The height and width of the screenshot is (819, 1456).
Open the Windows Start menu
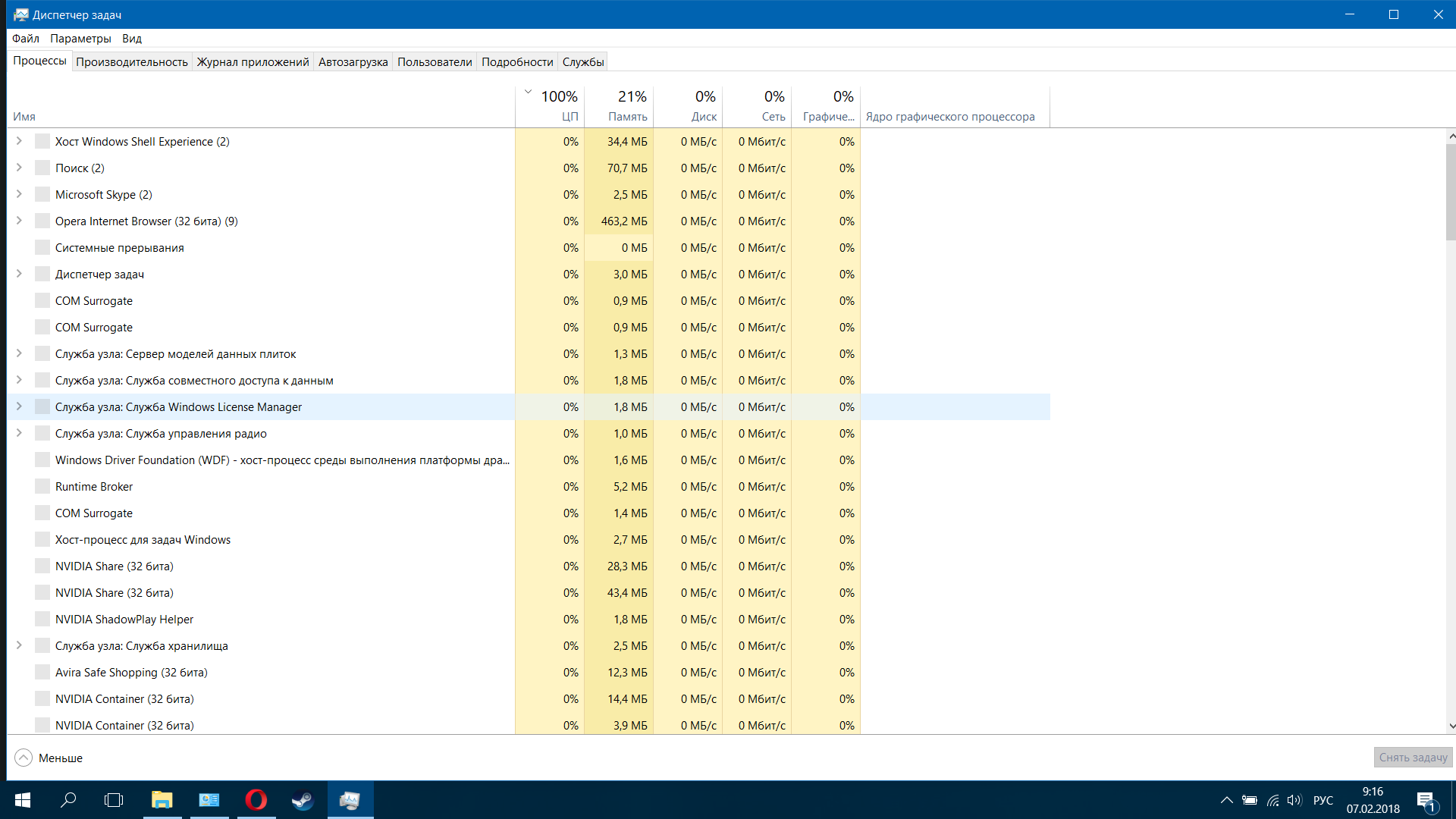23,800
